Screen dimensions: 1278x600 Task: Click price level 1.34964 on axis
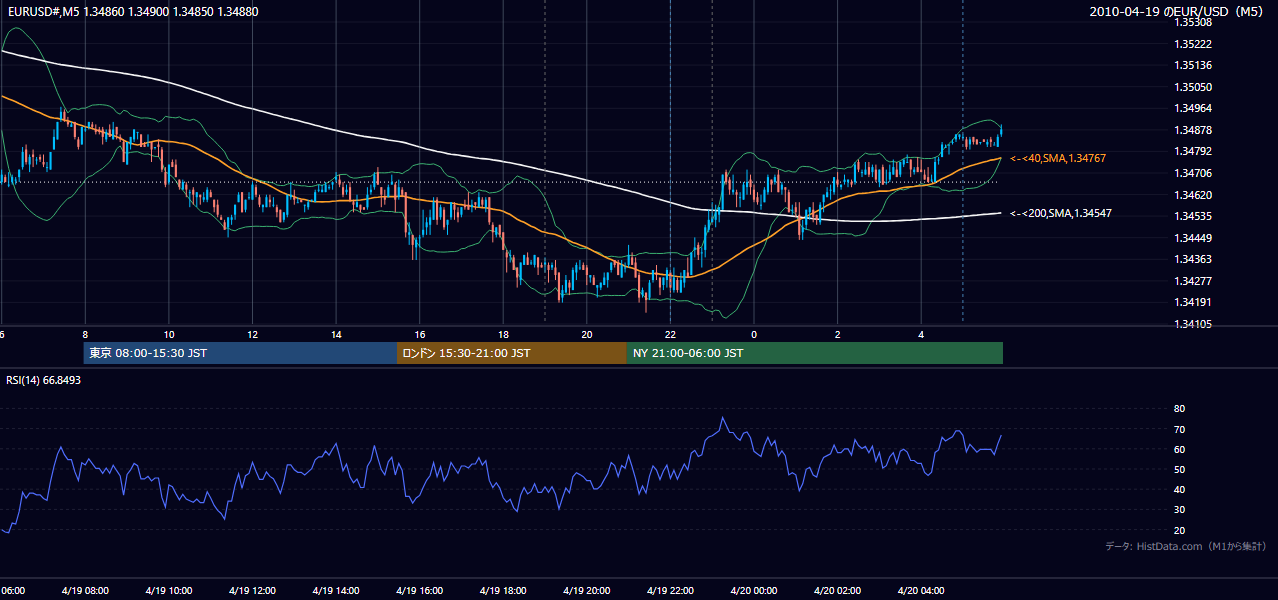(x=1192, y=108)
